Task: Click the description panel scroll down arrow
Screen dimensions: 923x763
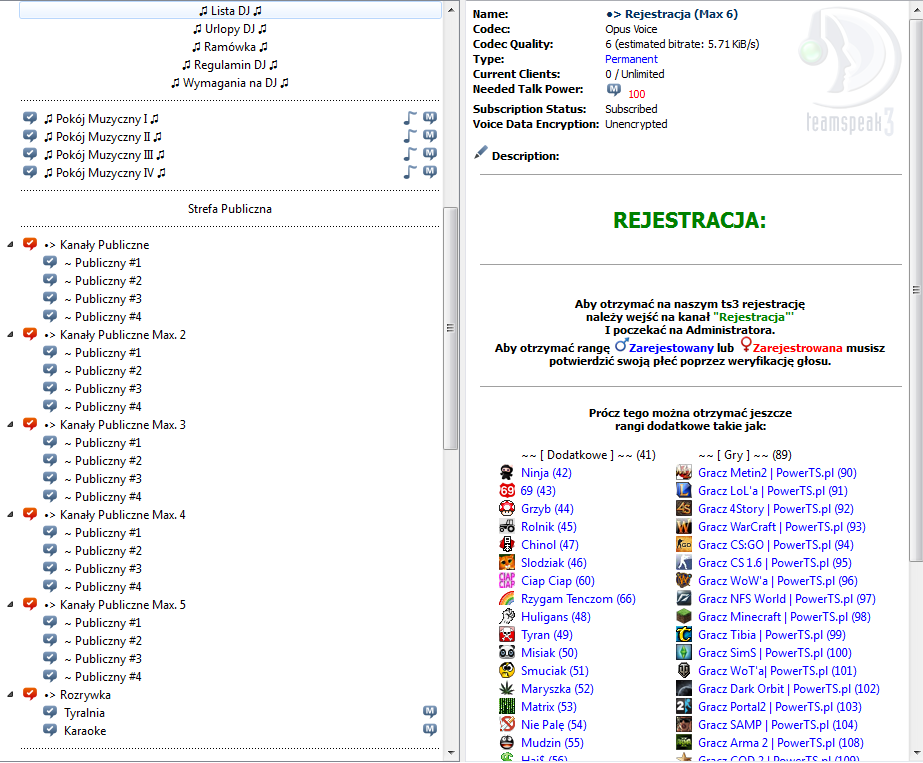Action: (x=917, y=753)
